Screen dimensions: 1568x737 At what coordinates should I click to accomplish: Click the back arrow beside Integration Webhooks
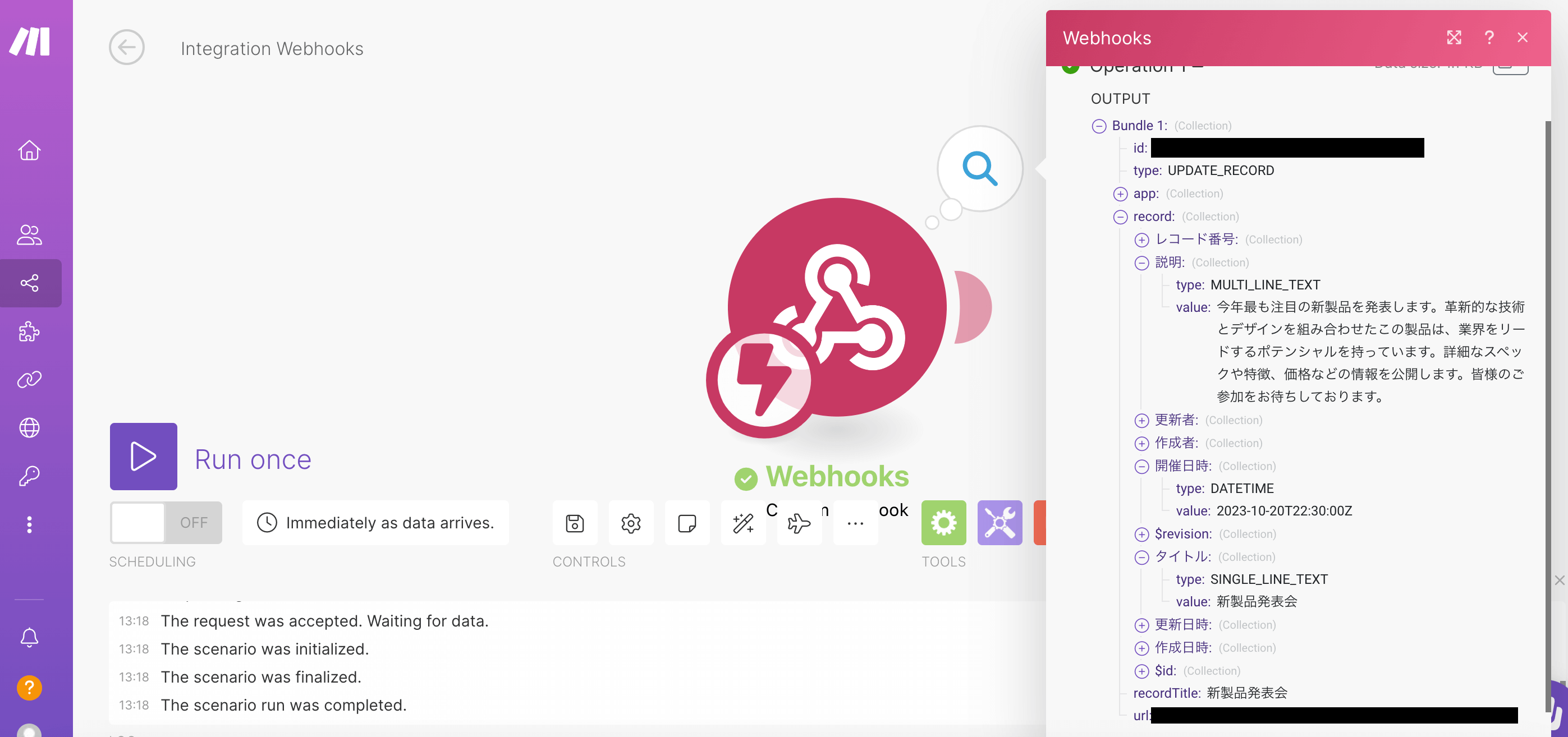click(127, 48)
